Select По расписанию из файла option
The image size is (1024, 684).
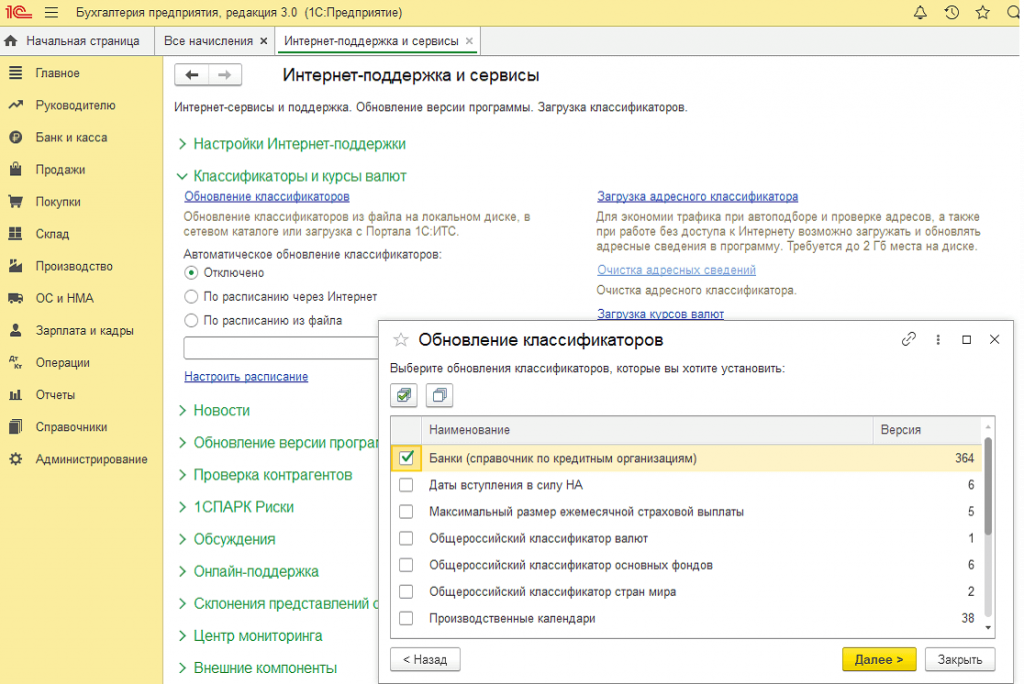coord(191,320)
